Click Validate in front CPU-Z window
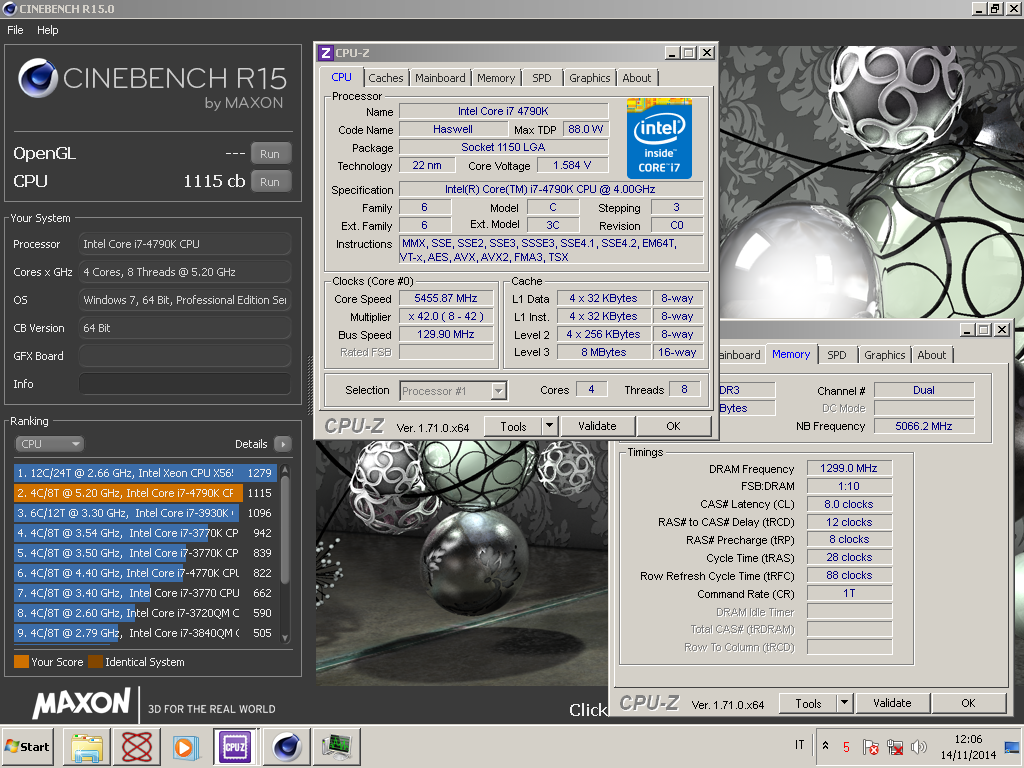The width and height of the screenshot is (1024, 768). 597,426
